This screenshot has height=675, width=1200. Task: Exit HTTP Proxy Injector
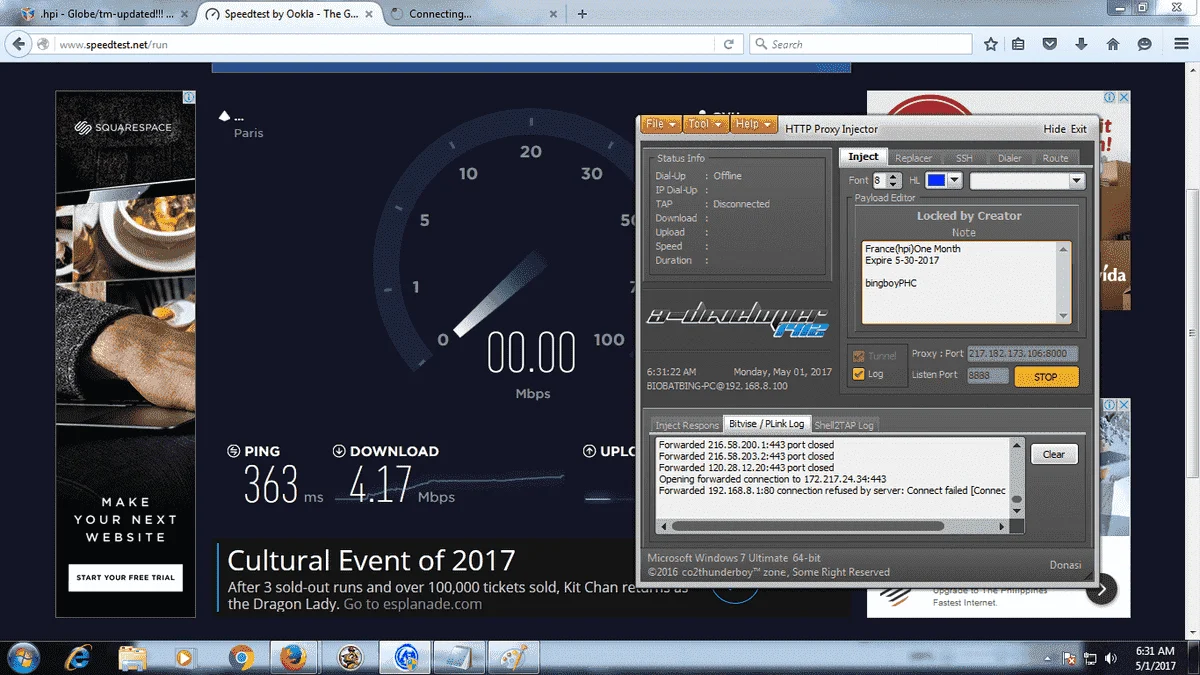(x=1079, y=129)
